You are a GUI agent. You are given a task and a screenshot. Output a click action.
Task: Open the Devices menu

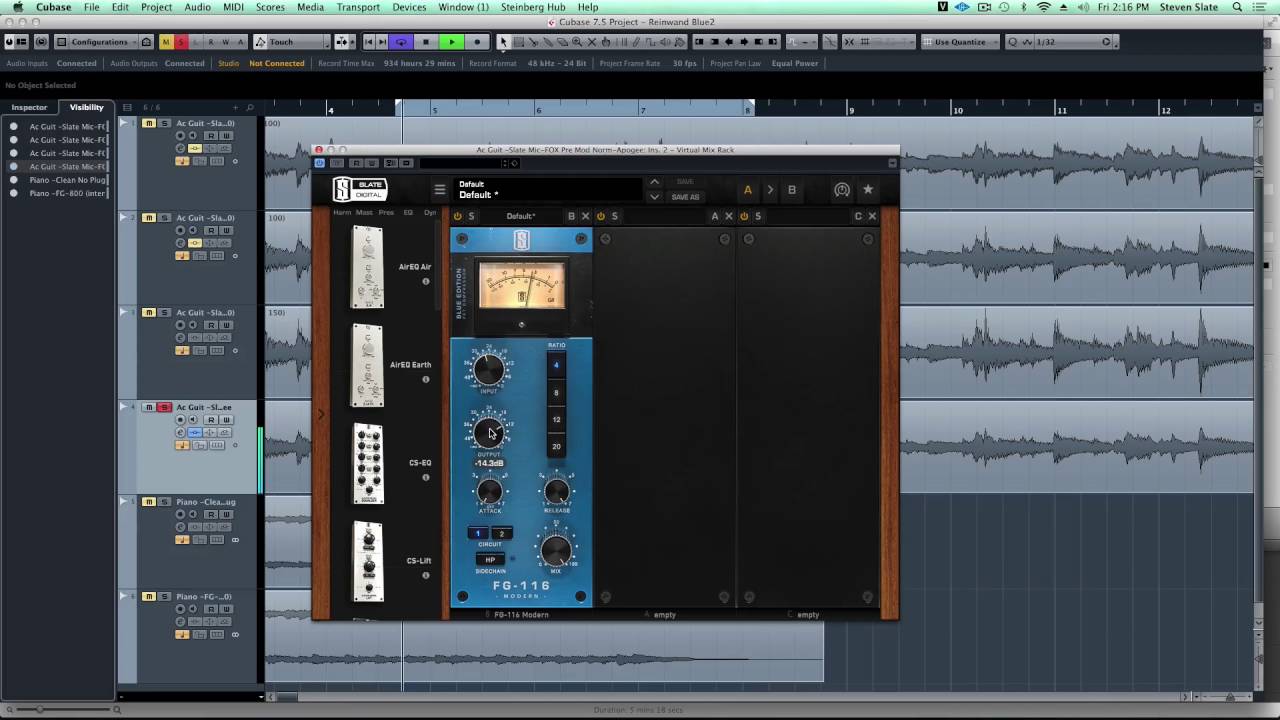point(409,7)
